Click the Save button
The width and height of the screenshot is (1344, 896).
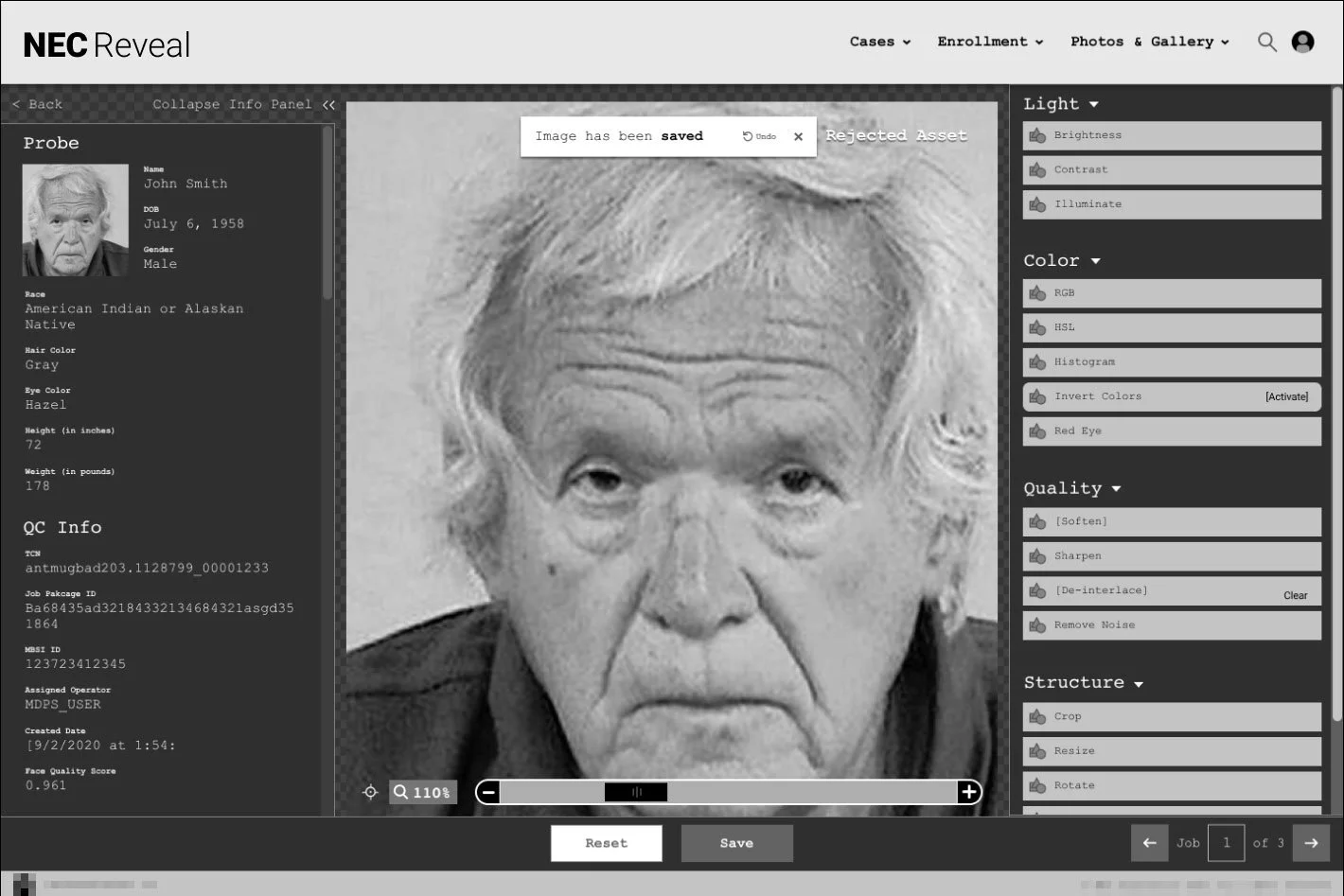[x=736, y=843]
